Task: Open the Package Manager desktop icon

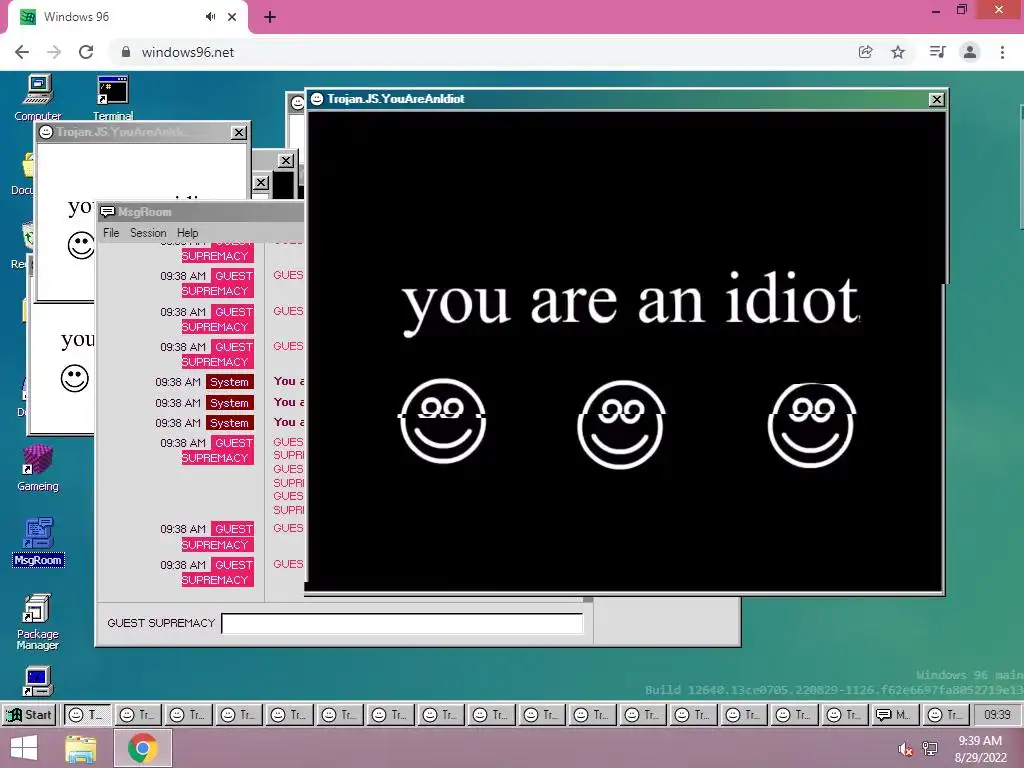Action: (38, 622)
